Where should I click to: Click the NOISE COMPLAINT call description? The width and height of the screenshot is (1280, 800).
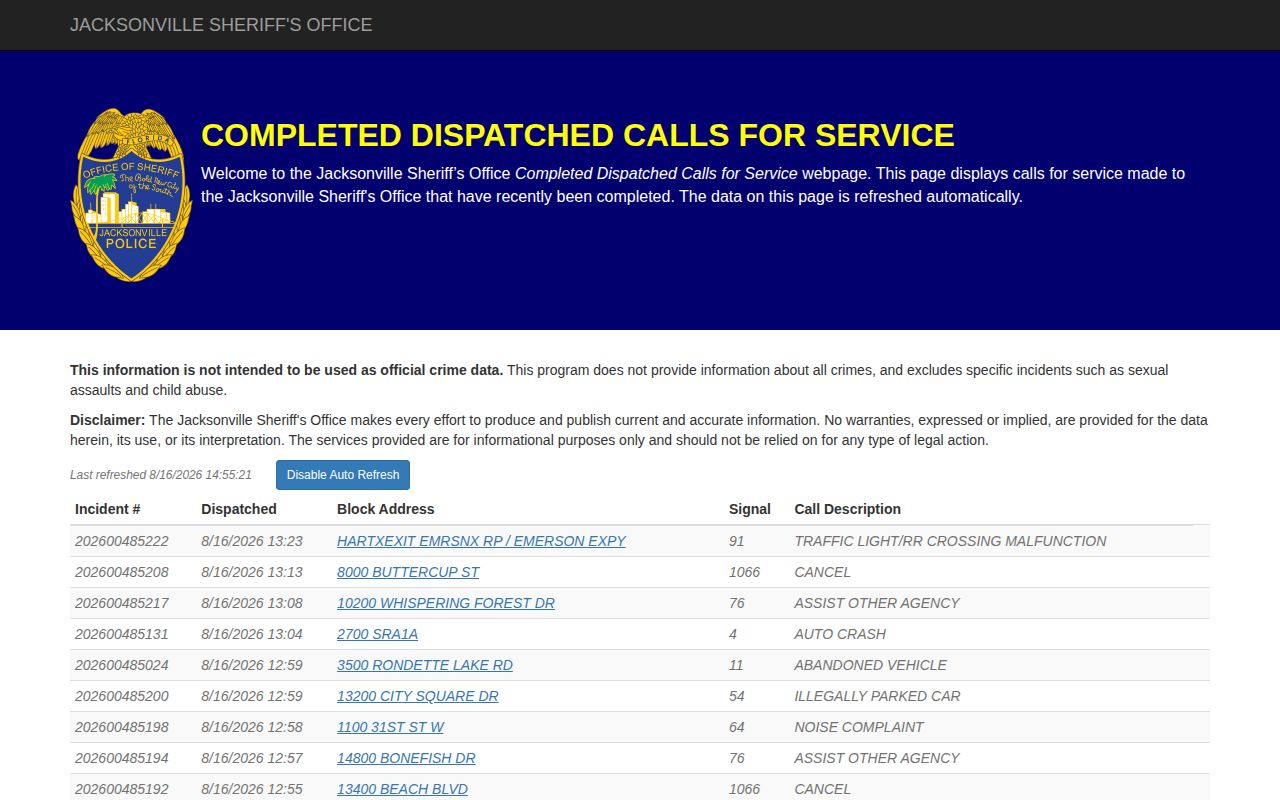click(x=859, y=727)
